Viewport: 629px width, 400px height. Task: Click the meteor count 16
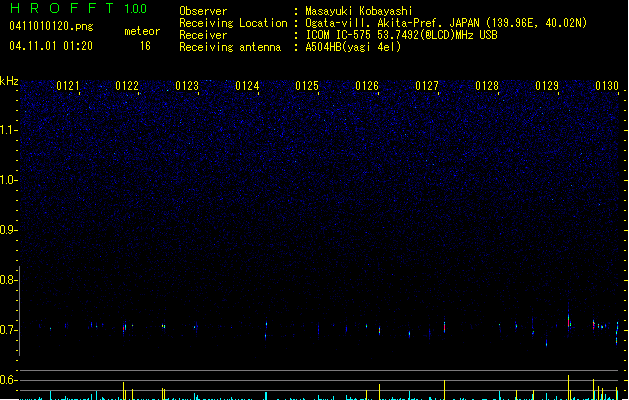pyautogui.click(x=145, y=46)
